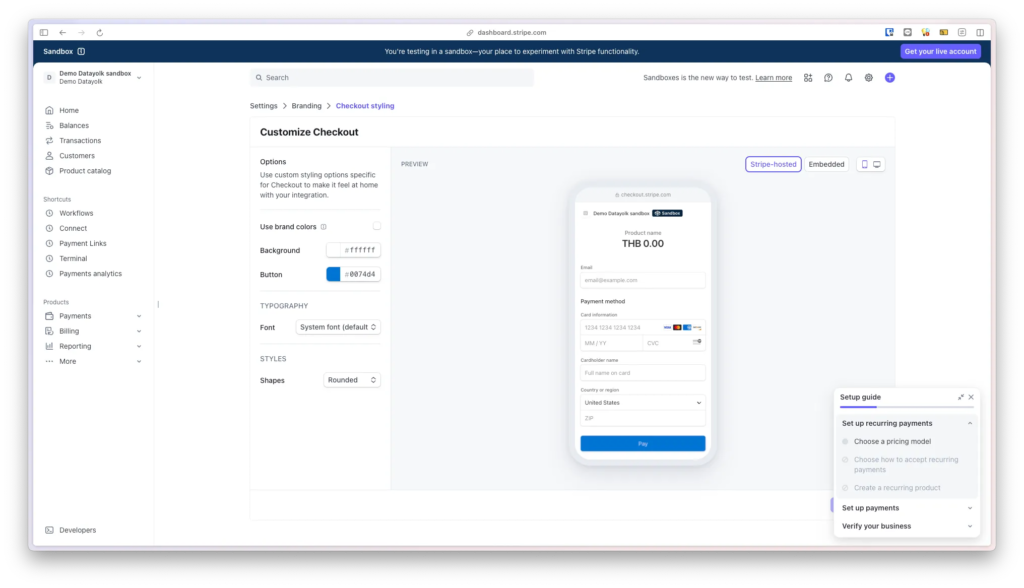This screenshot has width=1024, height=588.
Task: Click the blue Pay button in preview
Action: (x=643, y=444)
